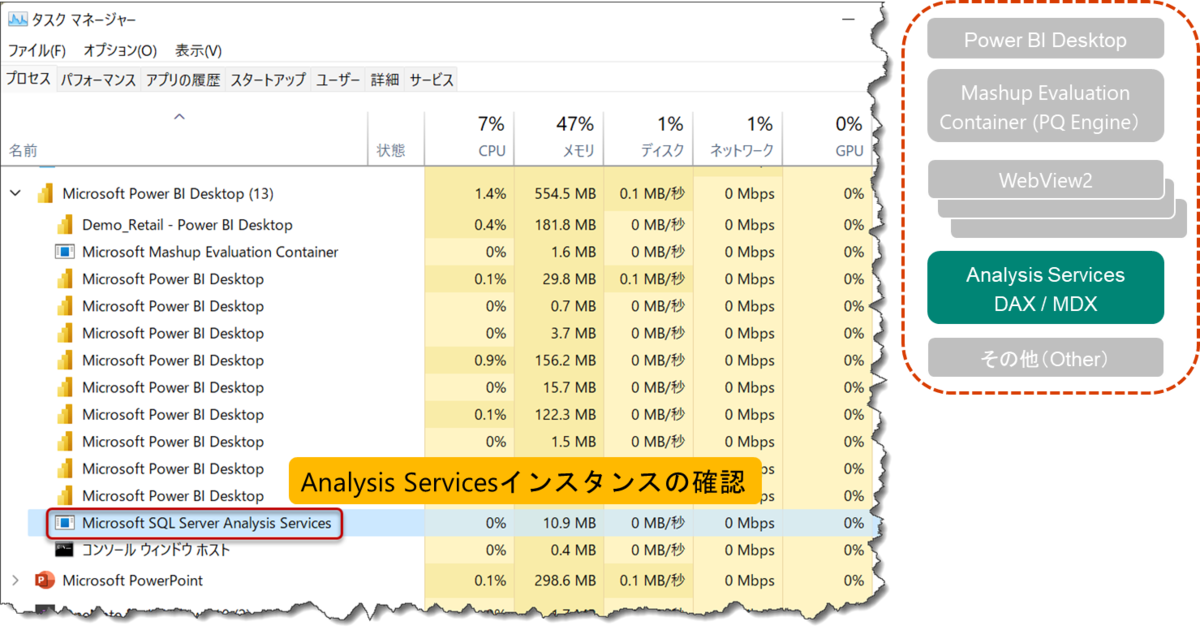Click the Microsoft PowerPoint app icon
Screen dimensions: 1200x639
(44, 580)
